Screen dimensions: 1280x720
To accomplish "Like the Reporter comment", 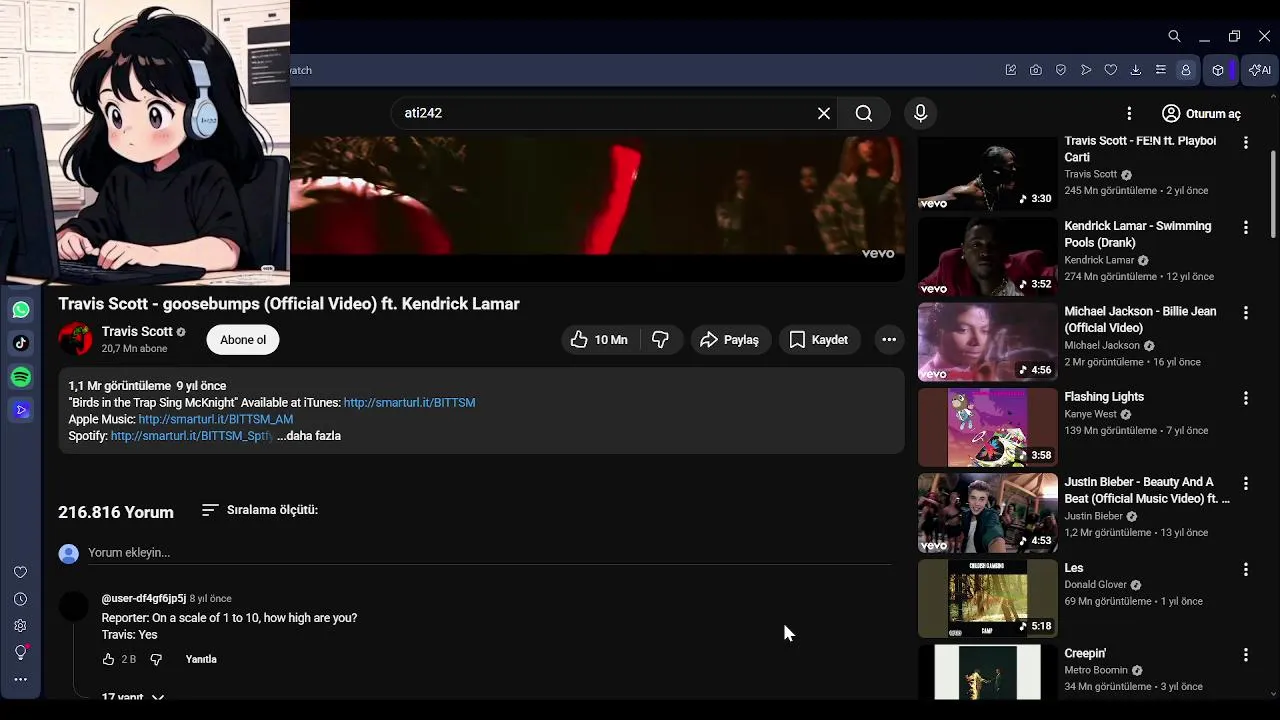I will (x=108, y=659).
